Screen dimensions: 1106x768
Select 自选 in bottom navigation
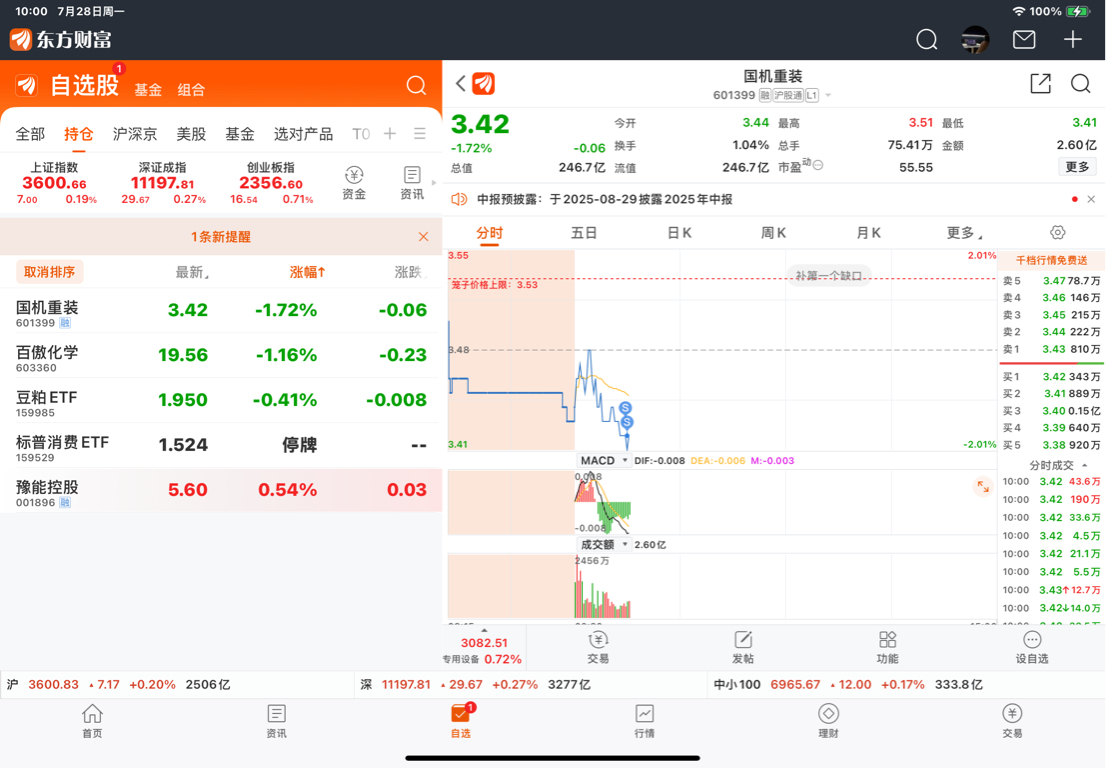[x=461, y=721]
